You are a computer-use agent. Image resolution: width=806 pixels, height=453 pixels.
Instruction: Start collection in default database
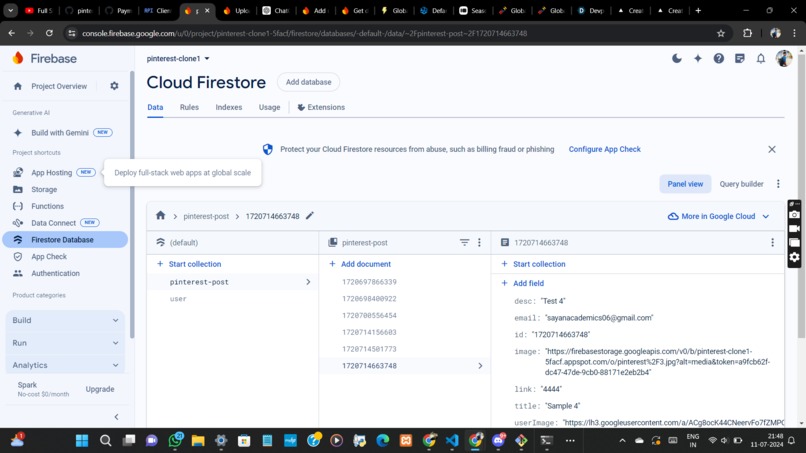click(189, 264)
